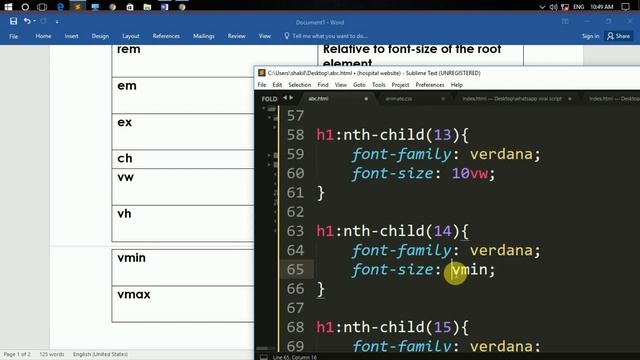This screenshot has height=360, width=640.
Task: Open Word's View ribbon tab
Action: 264,36
